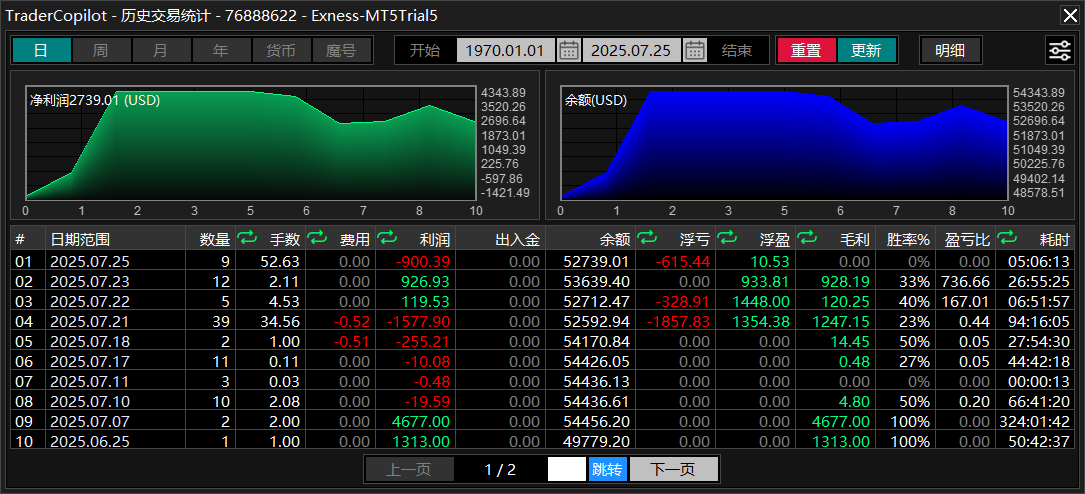Click the quantity value 39

(x=222, y=322)
